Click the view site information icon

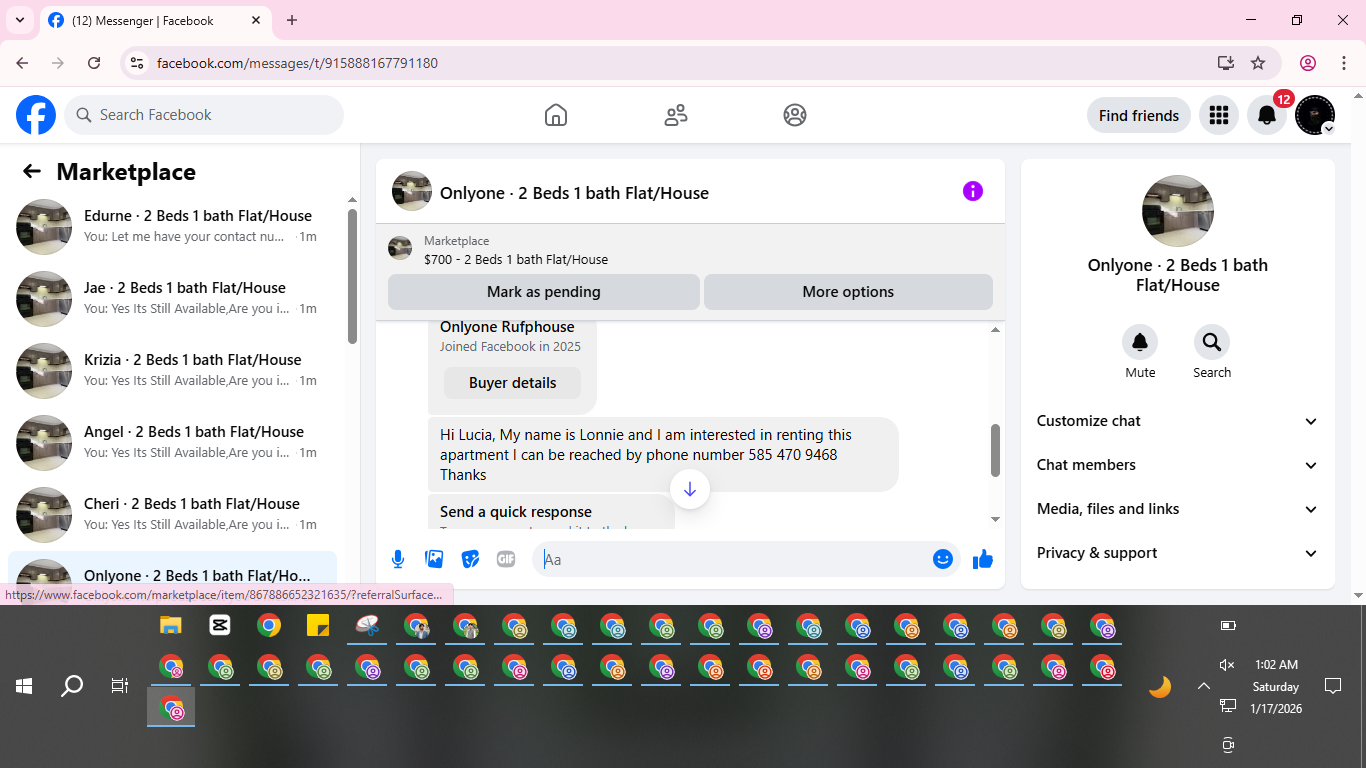pos(138,63)
